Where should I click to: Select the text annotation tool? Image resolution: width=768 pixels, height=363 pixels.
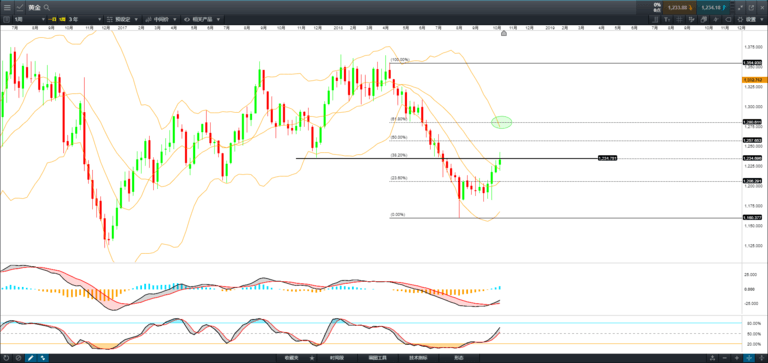pos(667,20)
